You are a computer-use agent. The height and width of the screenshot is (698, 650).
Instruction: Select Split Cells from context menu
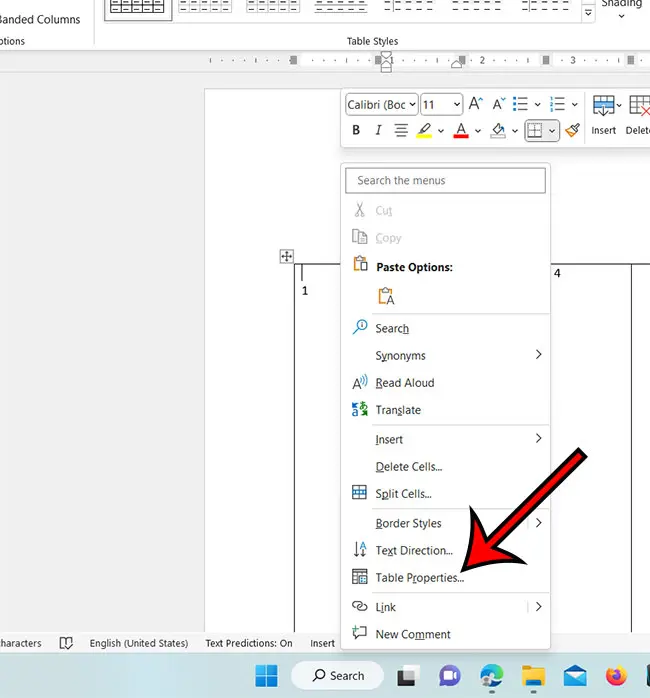coord(403,493)
